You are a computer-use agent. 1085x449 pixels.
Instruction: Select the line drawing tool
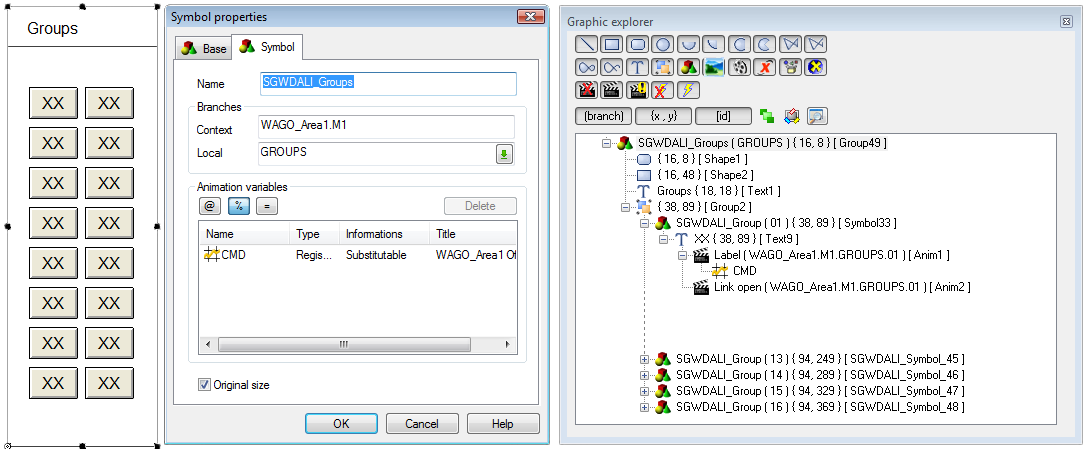tap(587, 44)
